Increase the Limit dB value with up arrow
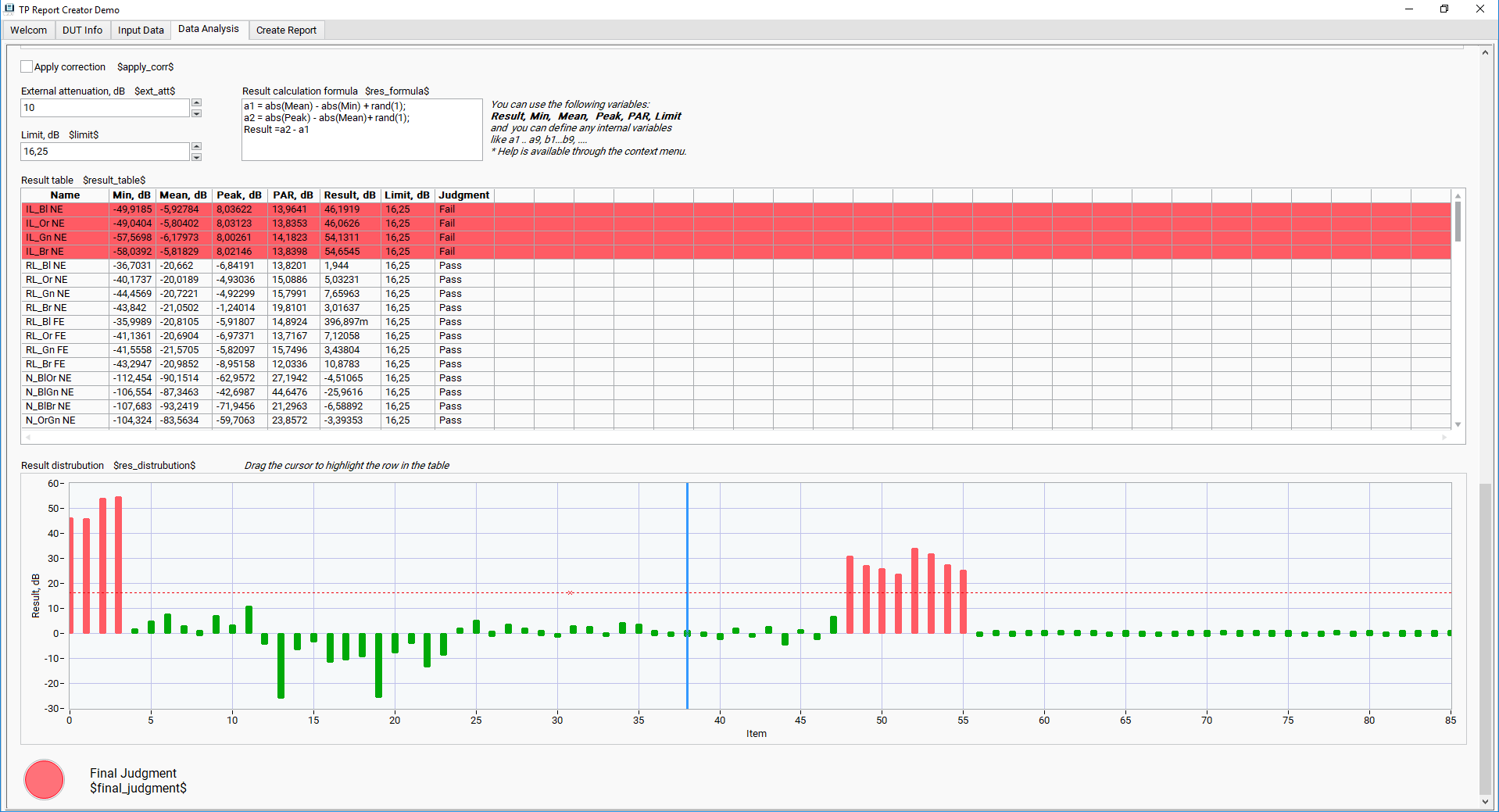This screenshot has height=812, width=1499. 197,147
